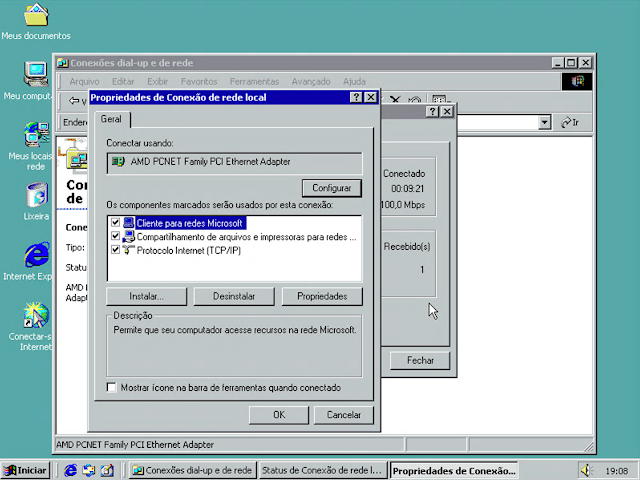
Task: Switch to Status de Conexão taskbar button
Action: (322, 470)
